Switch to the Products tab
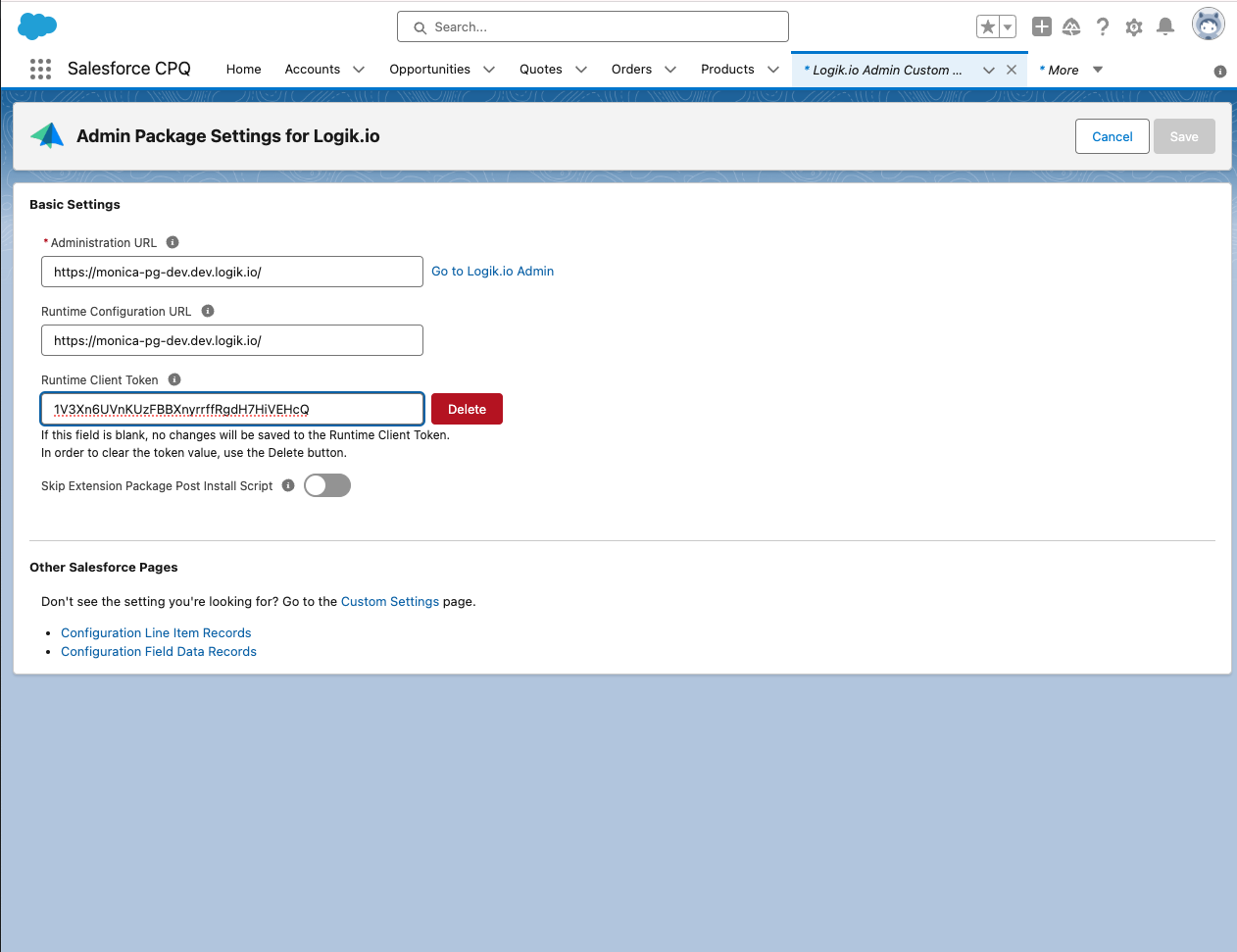 727,70
